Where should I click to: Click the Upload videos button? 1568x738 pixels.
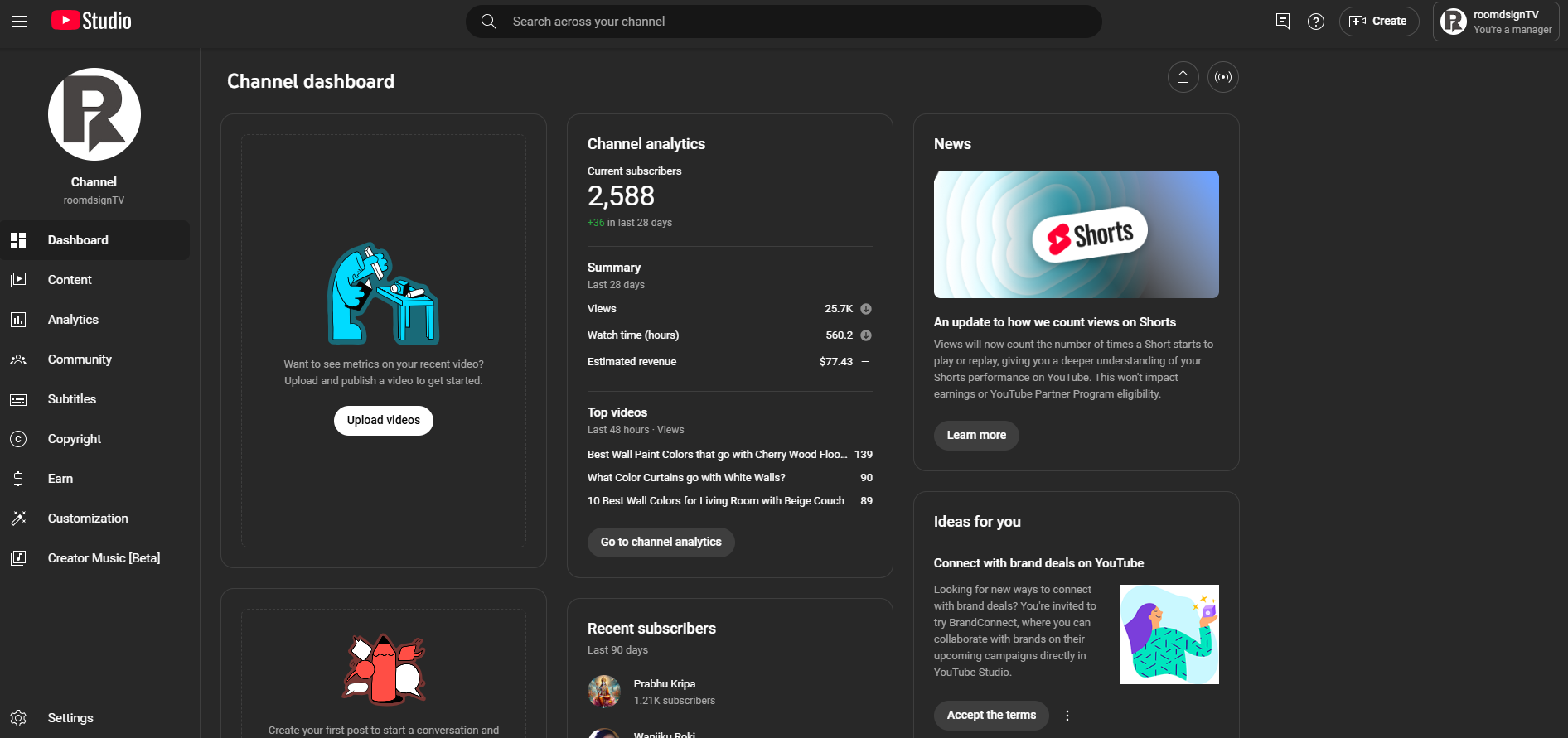384,421
